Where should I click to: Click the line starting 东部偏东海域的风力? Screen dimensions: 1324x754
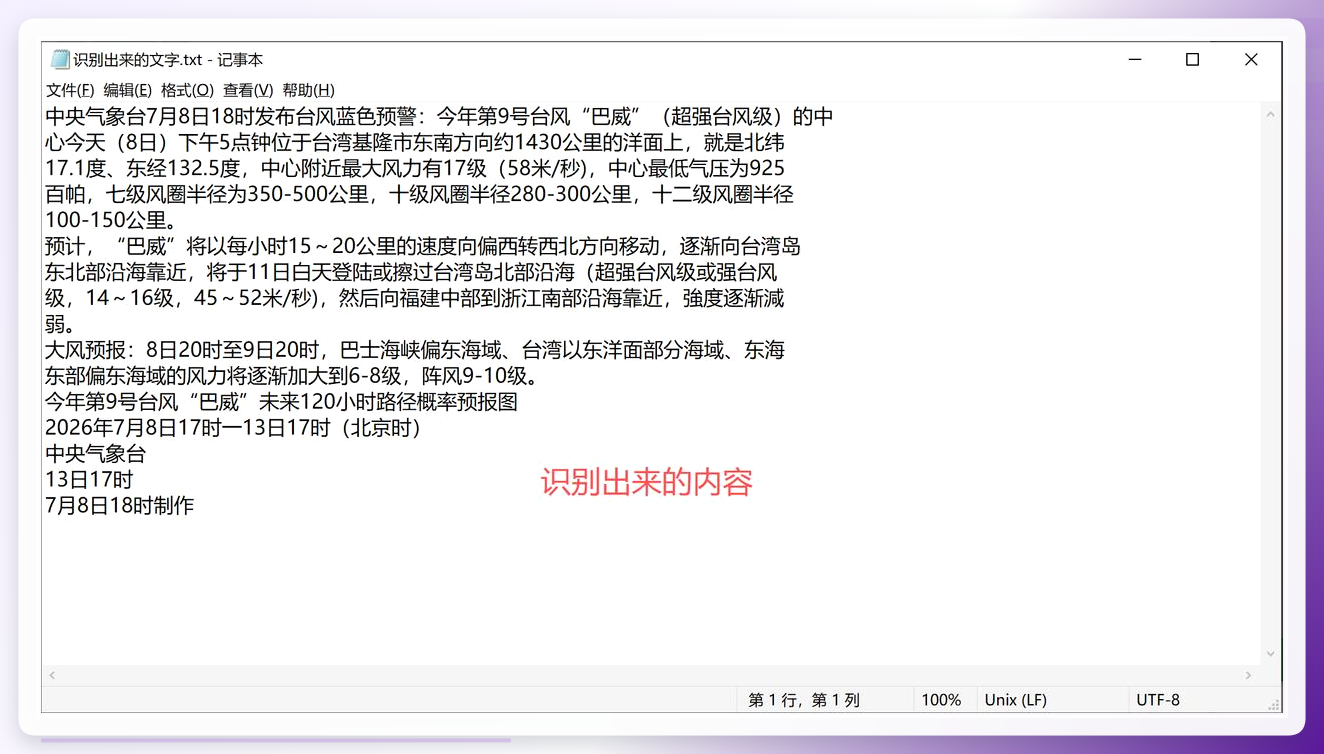pyautogui.click(x=292, y=376)
